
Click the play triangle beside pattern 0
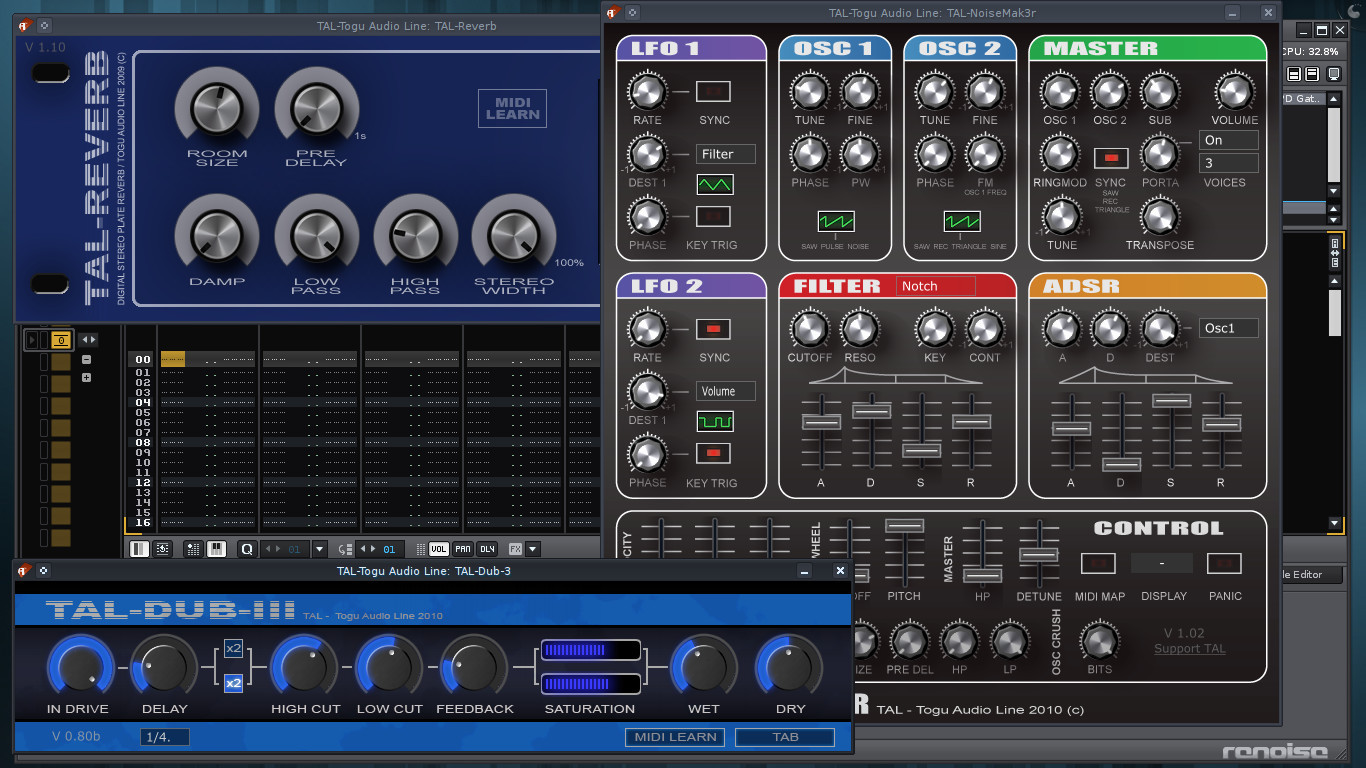[33, 340]
